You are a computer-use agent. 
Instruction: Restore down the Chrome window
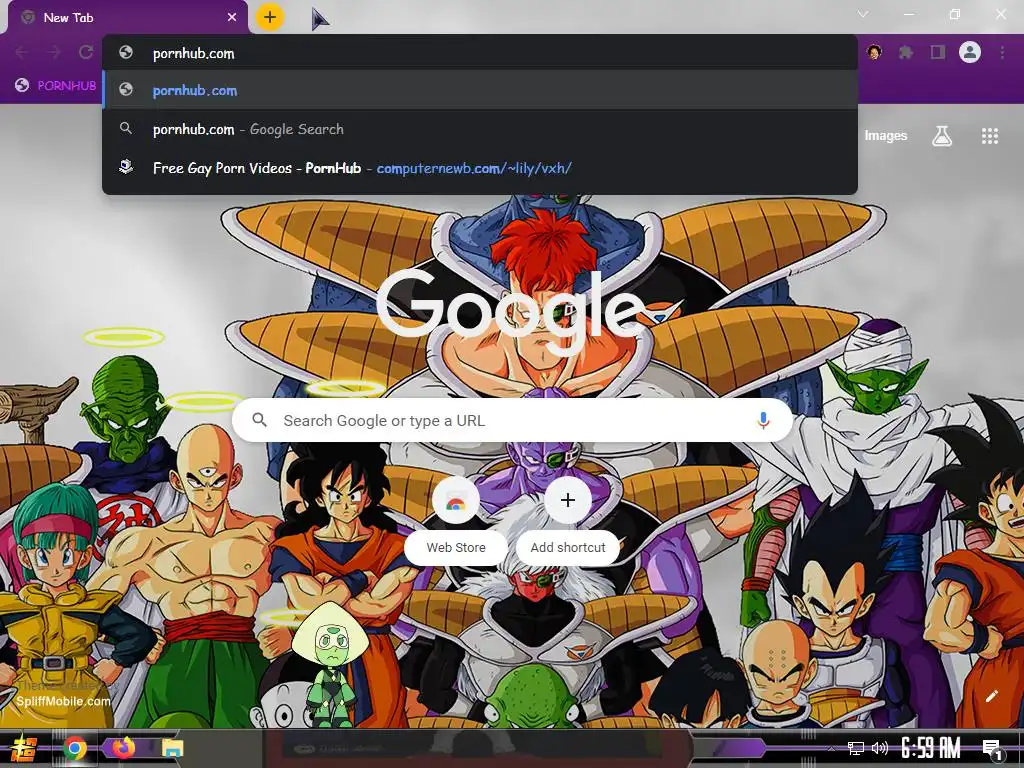[x=955, y=14]
